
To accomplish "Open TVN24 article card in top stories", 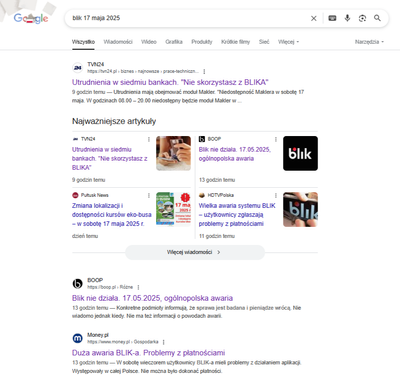I will pos(110,158).
